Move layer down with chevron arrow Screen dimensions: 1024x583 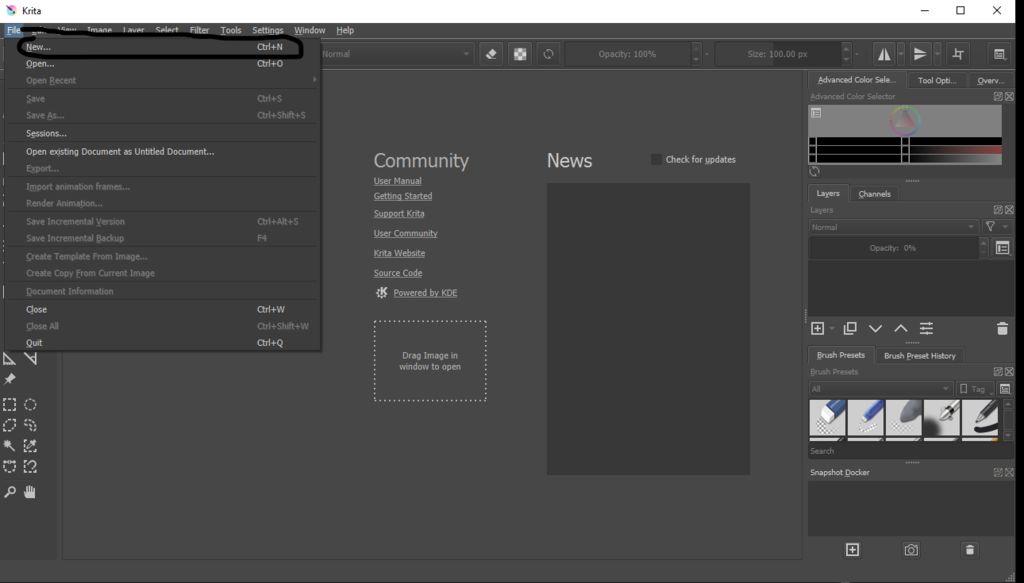875,328
